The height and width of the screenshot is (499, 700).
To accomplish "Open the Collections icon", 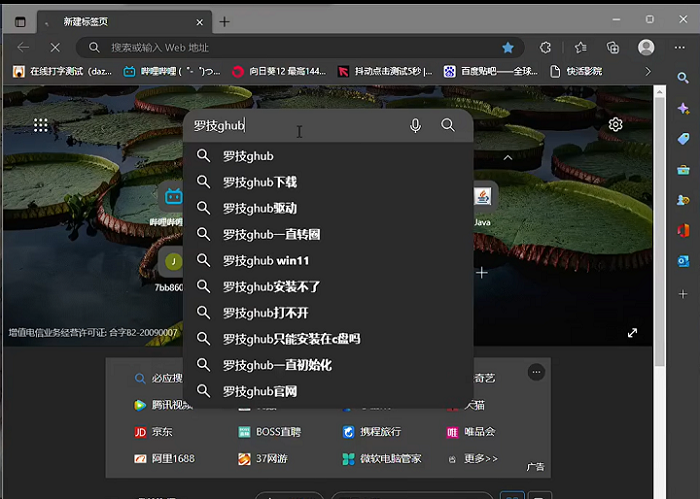I will tap(612, 47).
